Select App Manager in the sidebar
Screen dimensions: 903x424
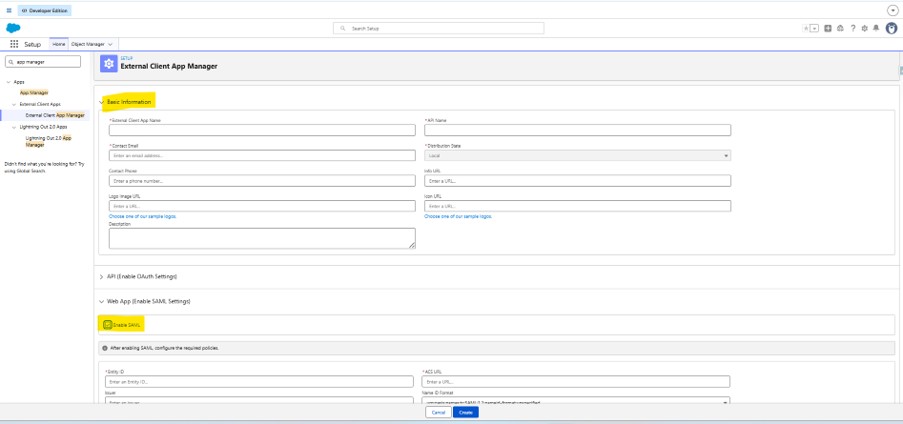pos(34,92)
